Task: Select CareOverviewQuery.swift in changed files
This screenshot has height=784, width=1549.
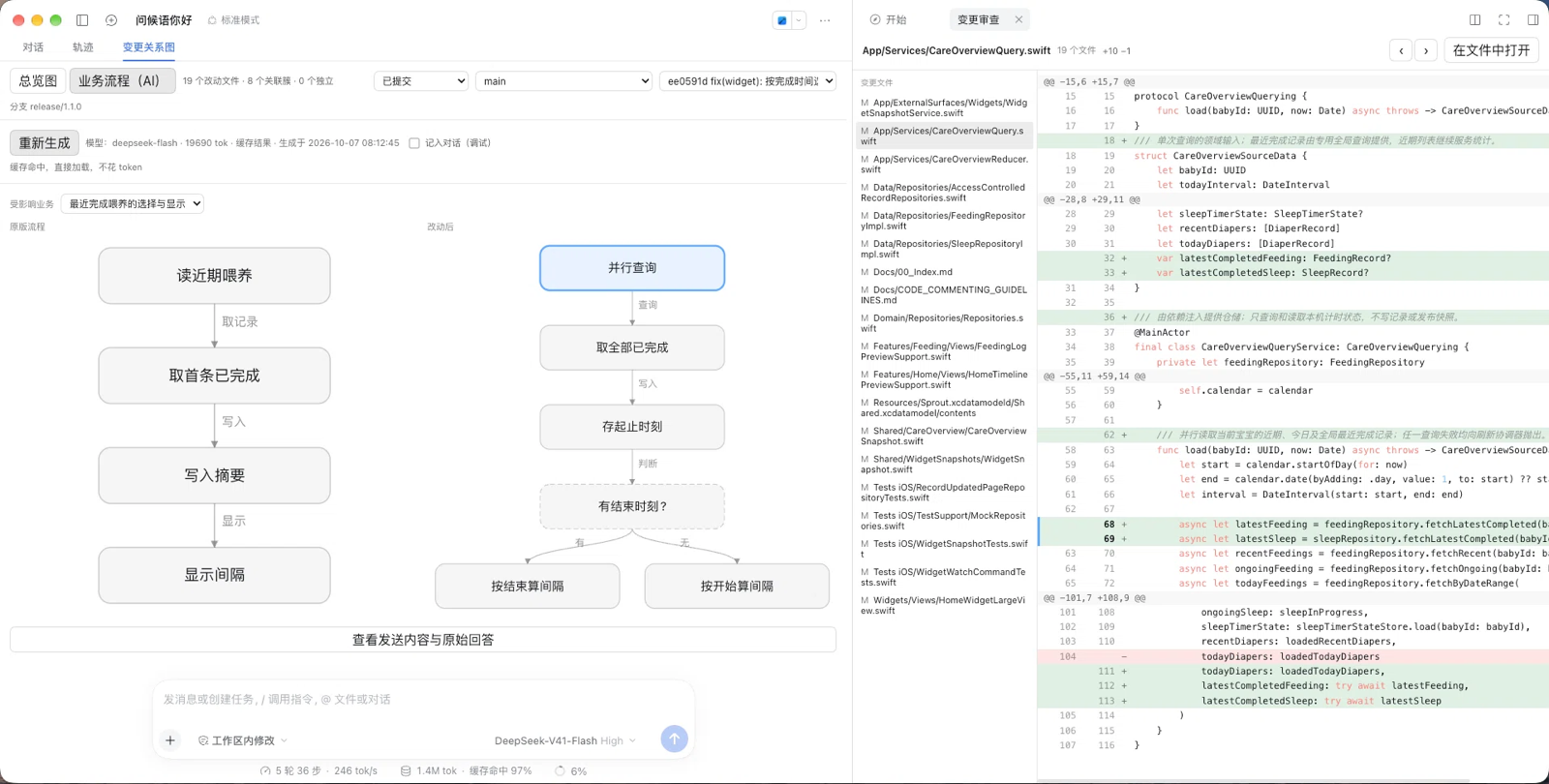Action: 945,136
